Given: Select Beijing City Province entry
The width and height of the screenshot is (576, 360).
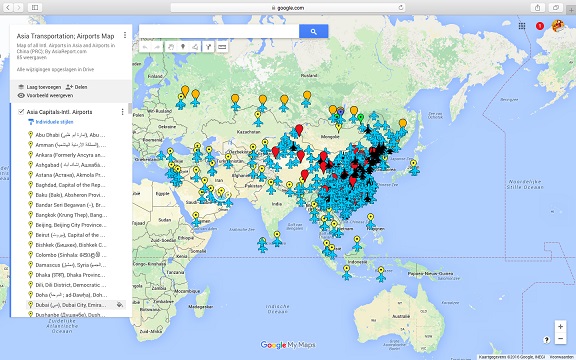Looking at the screenshot, I should 71,225.
